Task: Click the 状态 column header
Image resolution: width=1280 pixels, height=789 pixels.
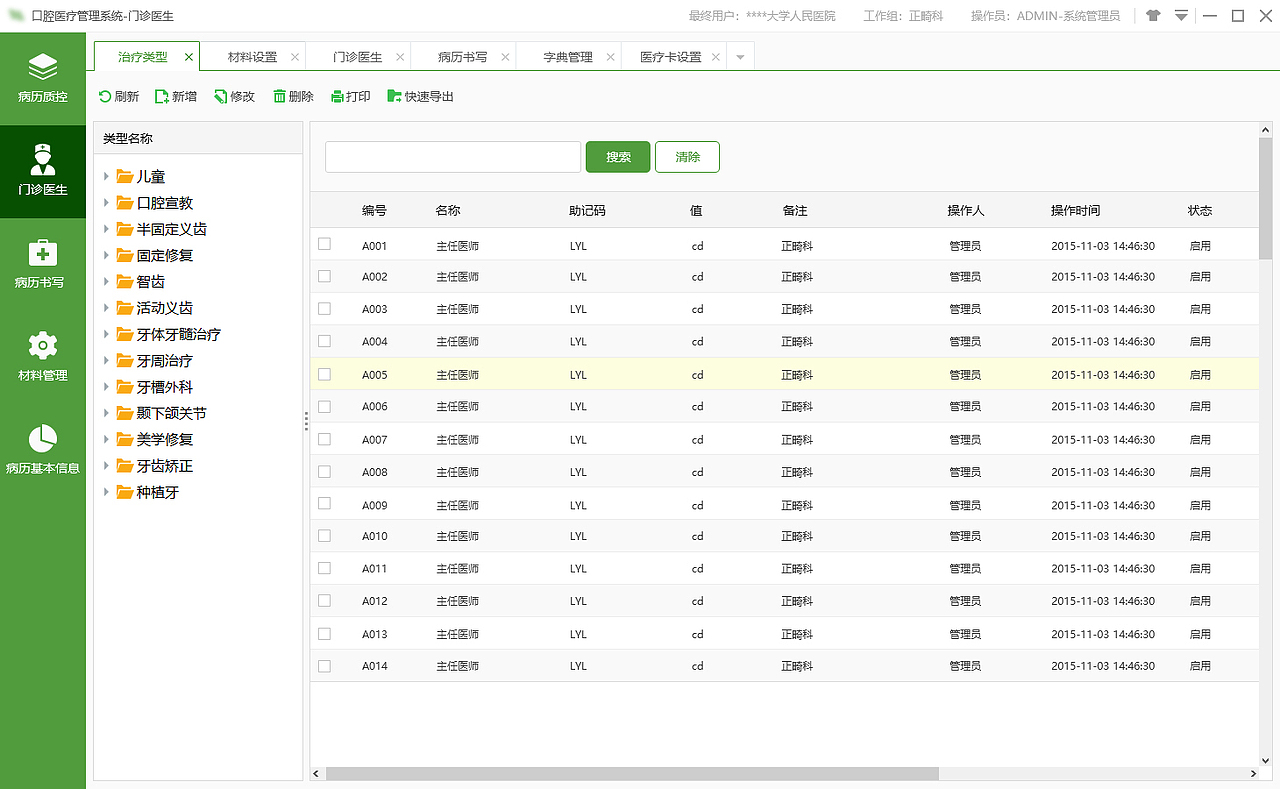Action: tap(1200, 211)
